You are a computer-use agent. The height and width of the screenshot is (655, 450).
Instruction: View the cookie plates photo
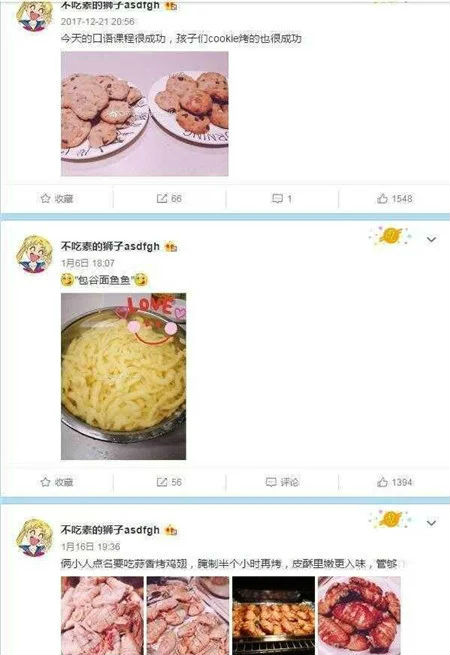pos(145,114)
